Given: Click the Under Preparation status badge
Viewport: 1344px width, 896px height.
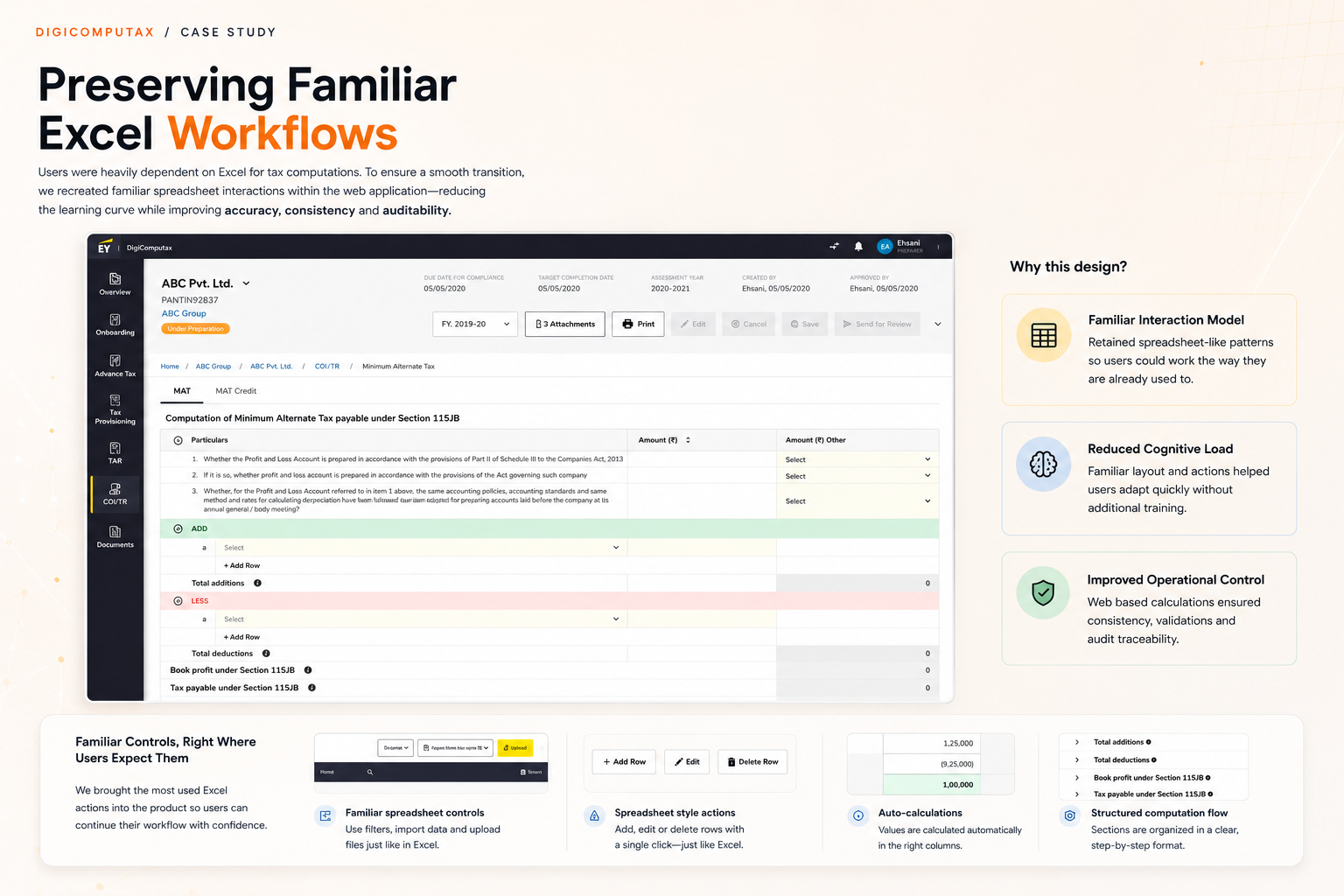Looking at the screenshot, I should point(196,329).
